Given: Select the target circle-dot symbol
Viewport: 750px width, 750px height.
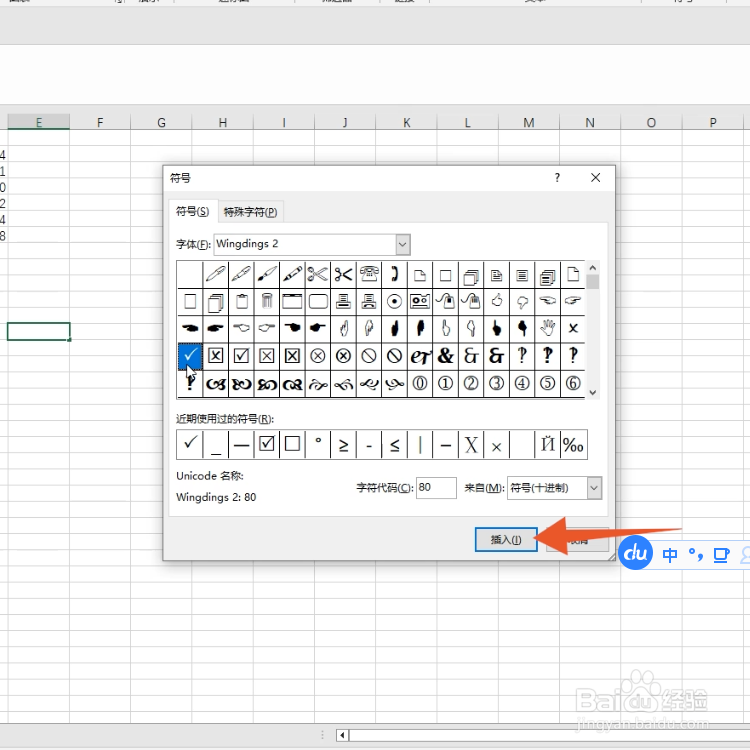Looking at the screenshot, I should (x=394, y=301).
